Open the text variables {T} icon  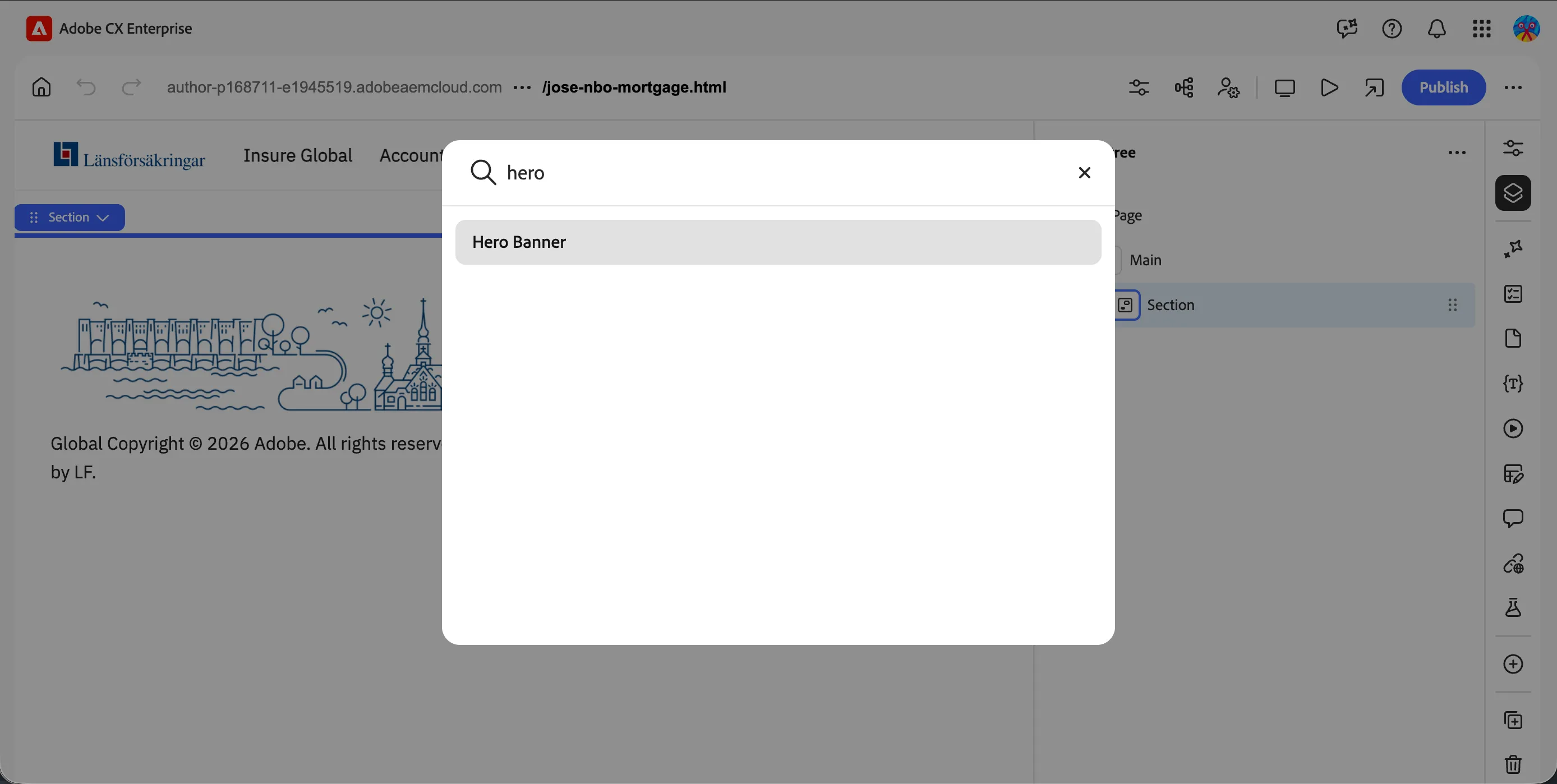click(x=1513, y=384)
